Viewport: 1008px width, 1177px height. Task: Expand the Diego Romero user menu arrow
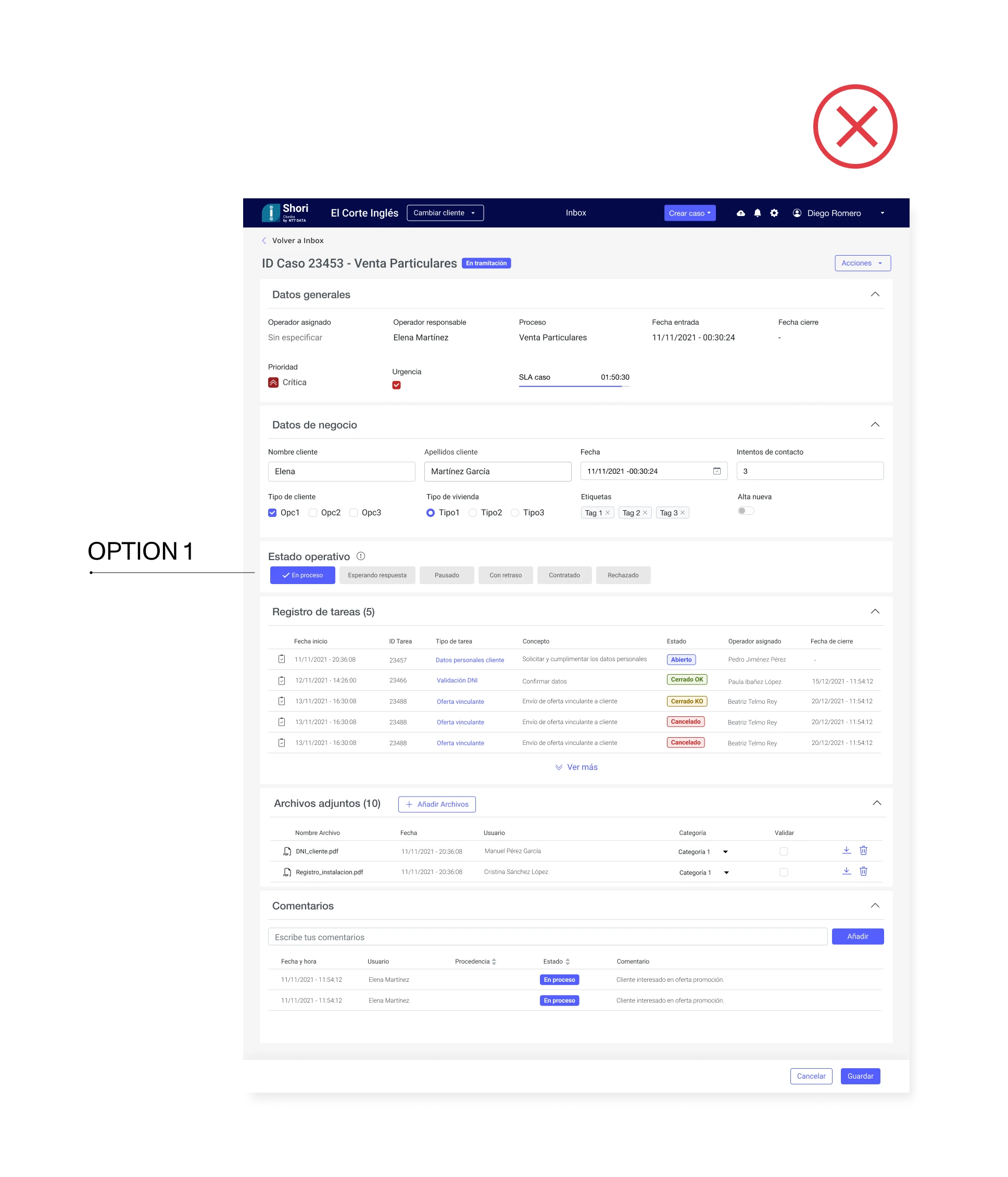(x=882, y=213)
